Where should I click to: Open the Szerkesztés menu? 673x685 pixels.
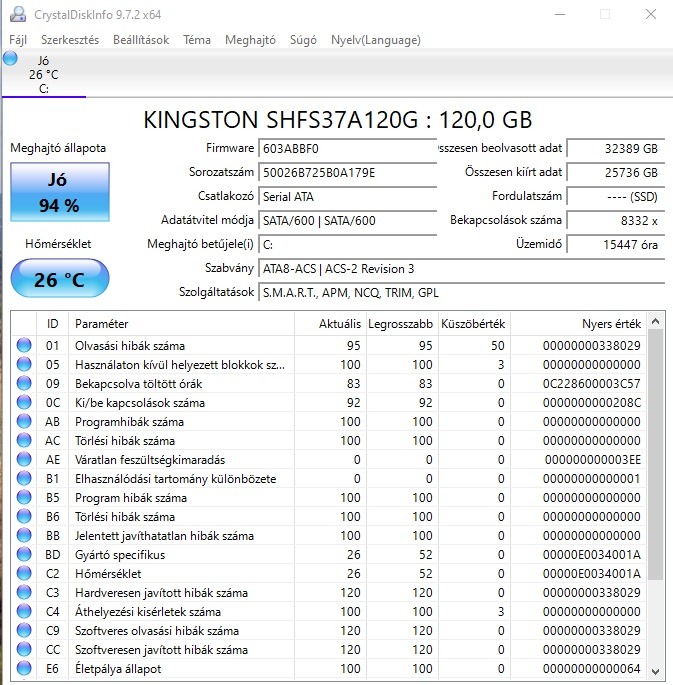click(70, 40)
